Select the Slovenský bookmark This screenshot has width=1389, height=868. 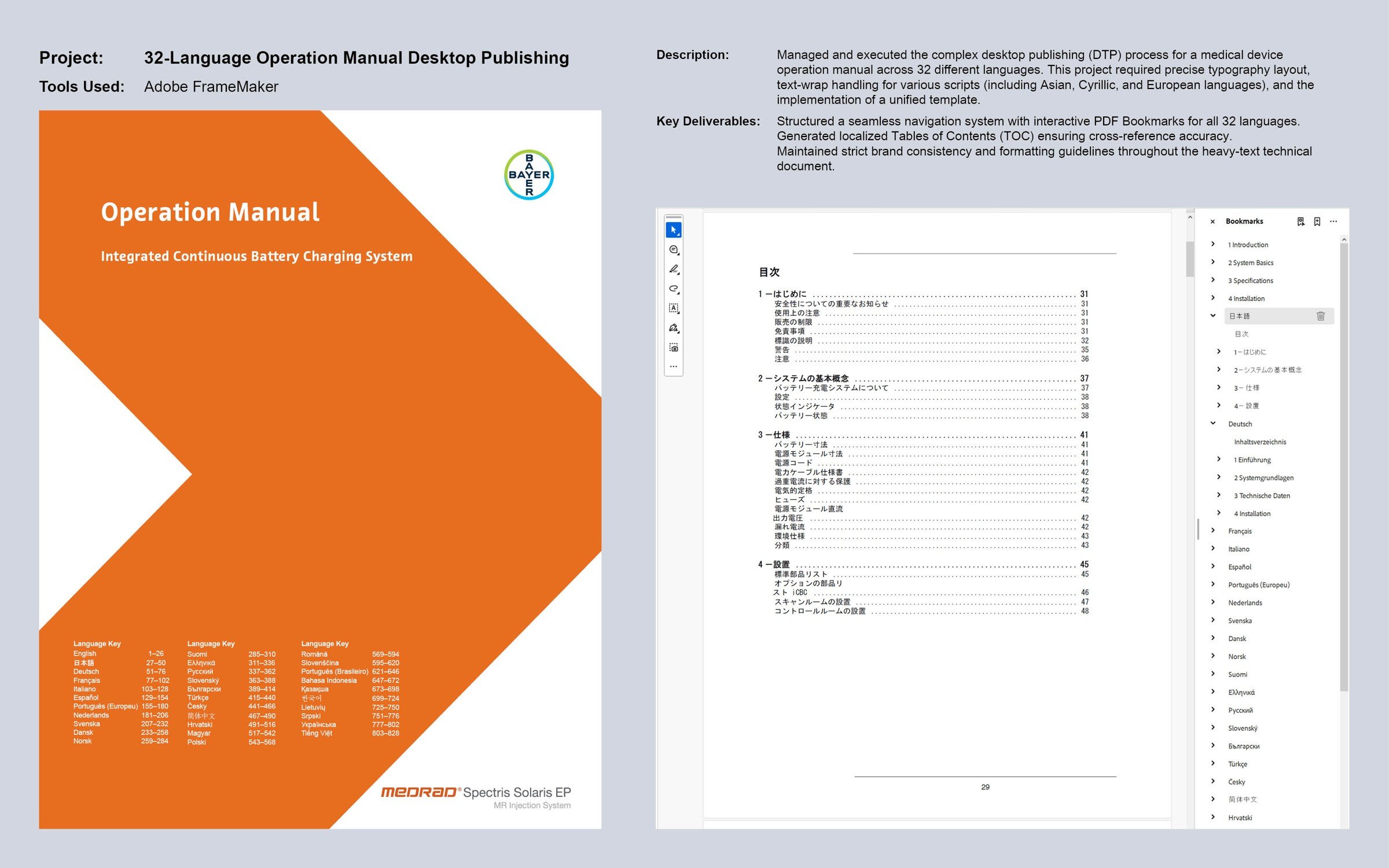pyautogui.click(x=1243, y=728)
